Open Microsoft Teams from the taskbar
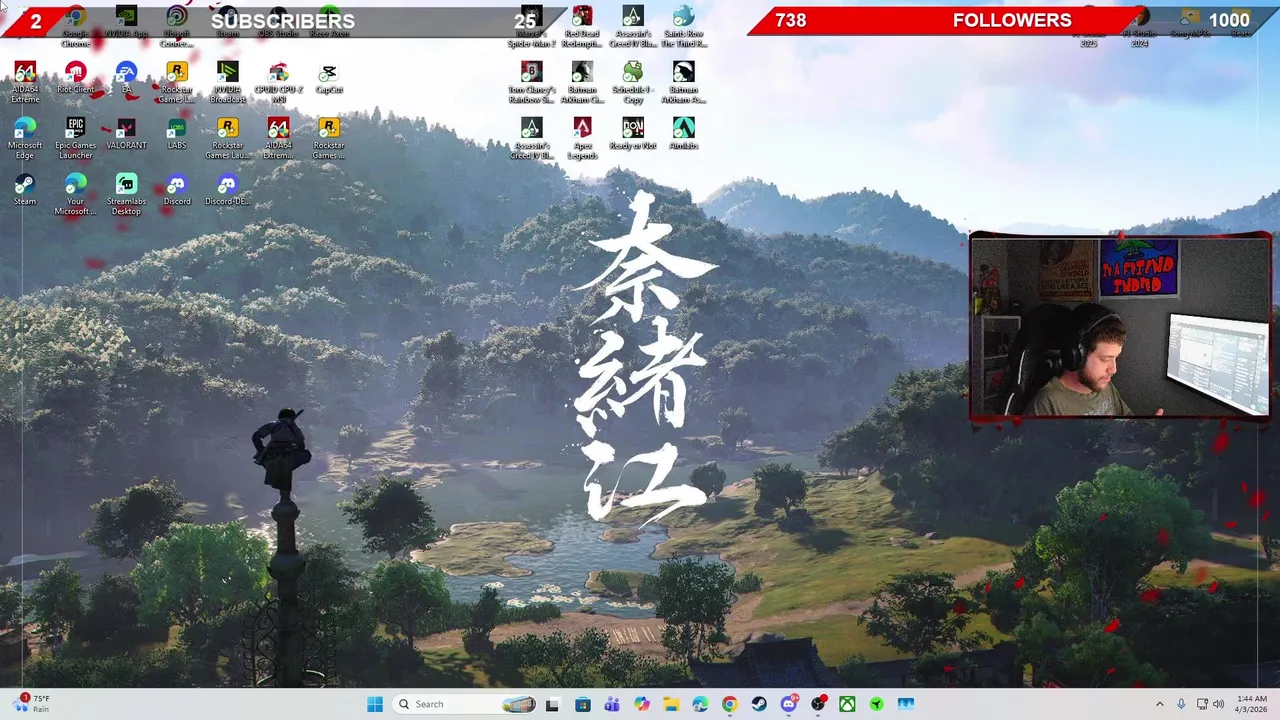Image resolution: width=1280 pixels, height=720 pixels. (x=612, y=704)
